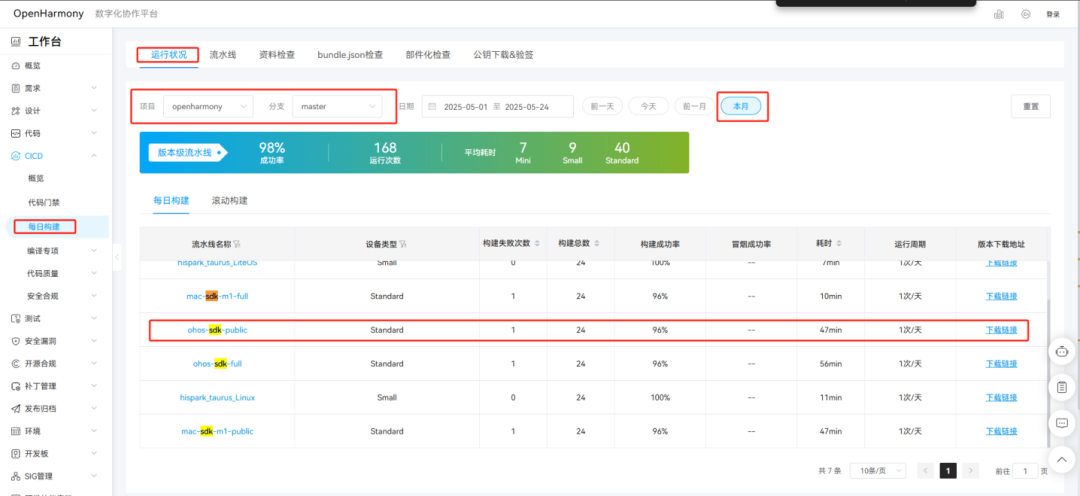This screenshot has width=1080, height=496.
Task: Expand the 安全合规 submenu
Action: (x=94, y=296)
